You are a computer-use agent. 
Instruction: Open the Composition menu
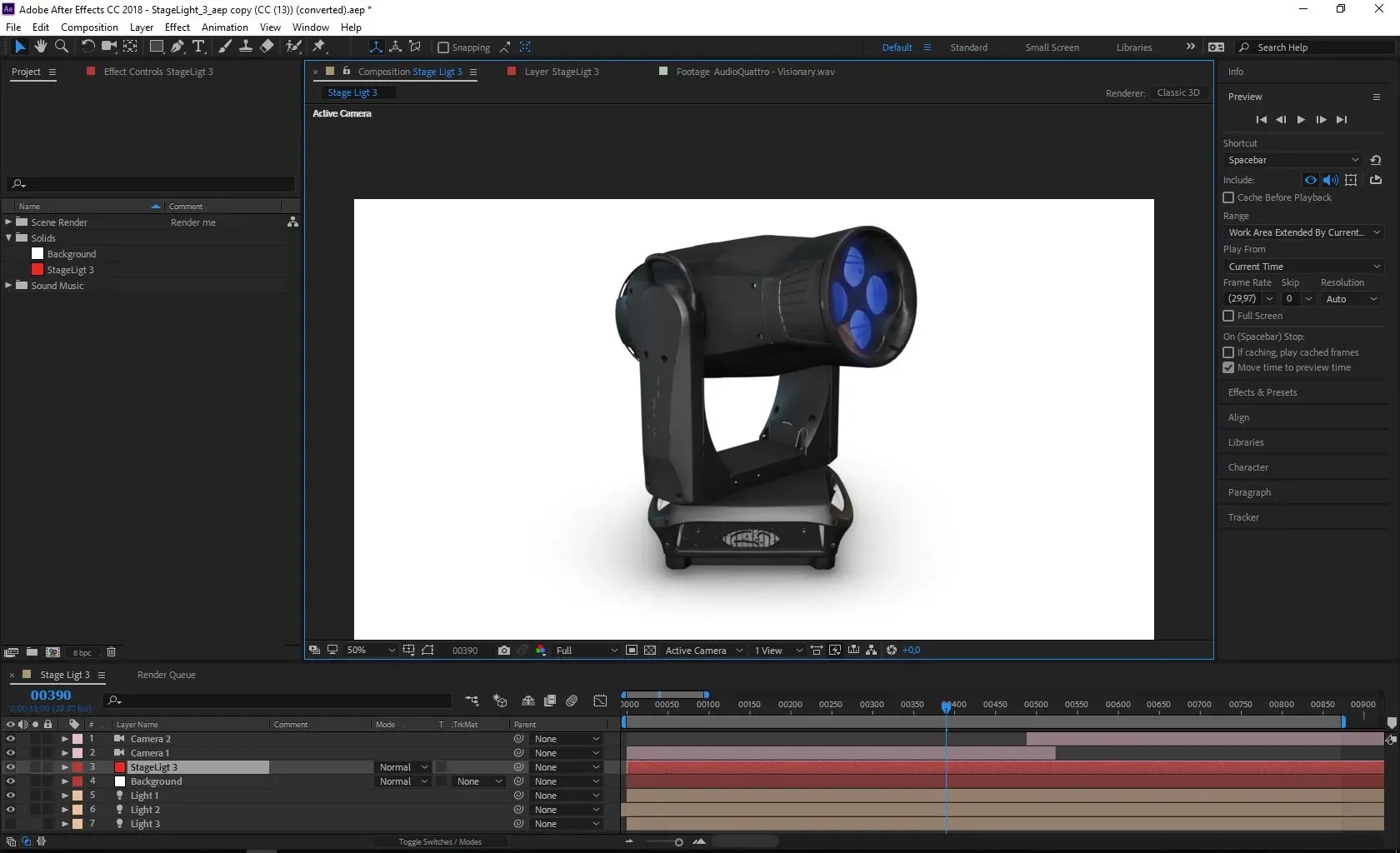click(89, 27)
